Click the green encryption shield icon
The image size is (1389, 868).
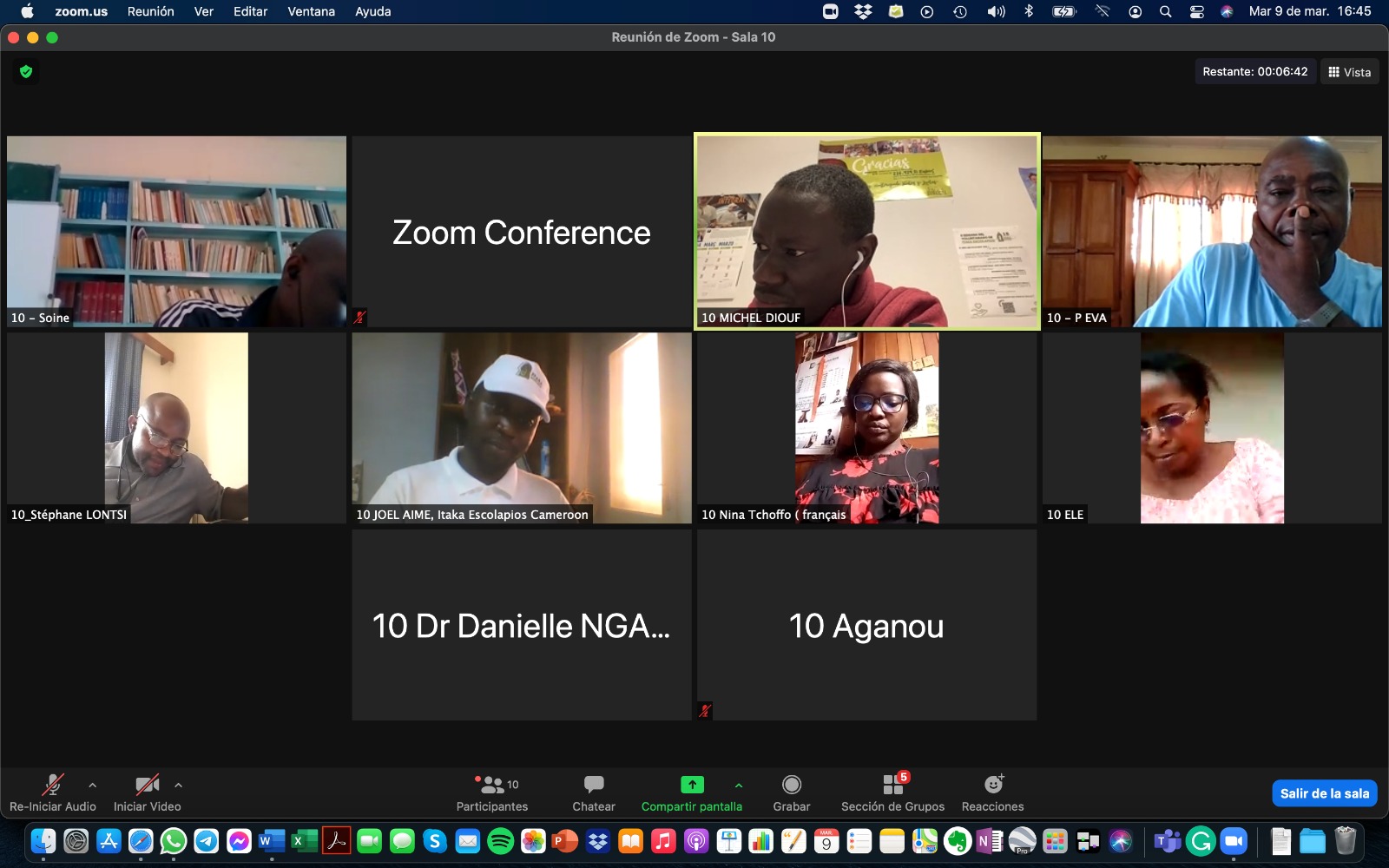click(26, 71)
